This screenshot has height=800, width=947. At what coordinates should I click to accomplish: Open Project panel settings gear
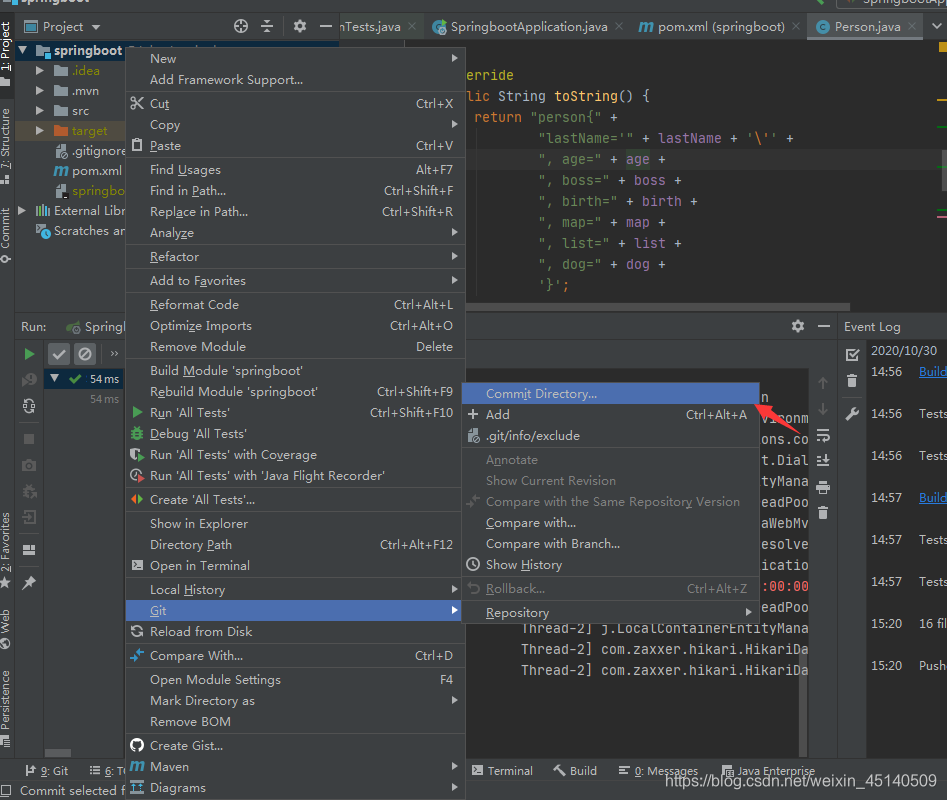pos(300,27)
